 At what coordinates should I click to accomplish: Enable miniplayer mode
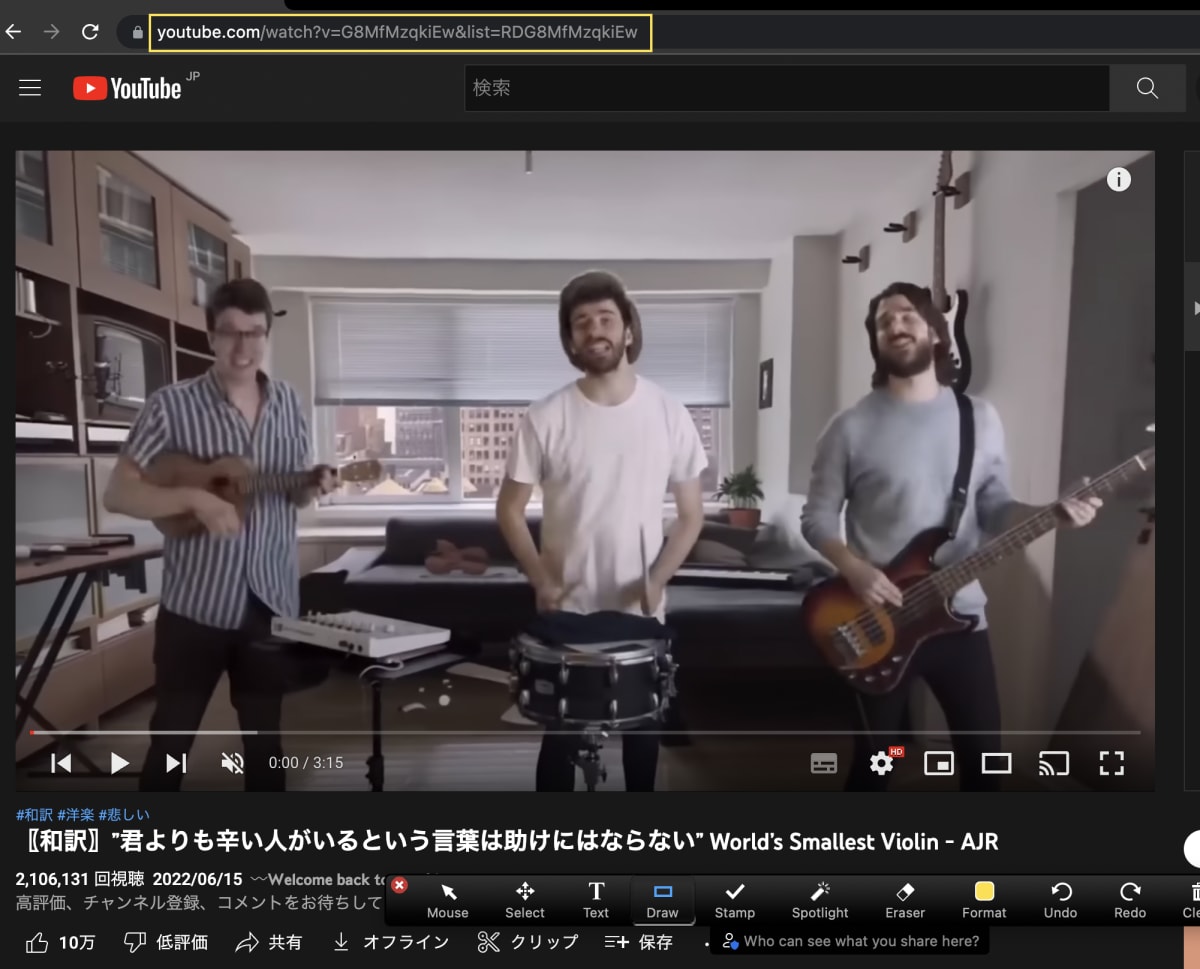(939, 764)
